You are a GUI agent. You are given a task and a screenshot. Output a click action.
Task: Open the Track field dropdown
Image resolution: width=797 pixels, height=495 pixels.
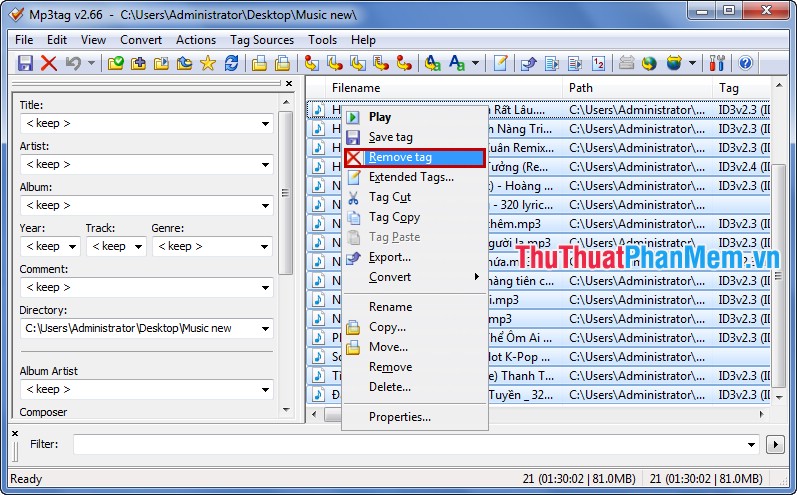coord(138,247)
